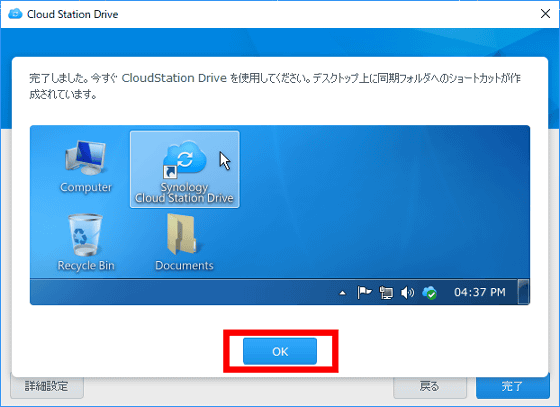Click the Cloud Station tray icon with checkmark
560x407 pixels.
(x=429, y=293)
